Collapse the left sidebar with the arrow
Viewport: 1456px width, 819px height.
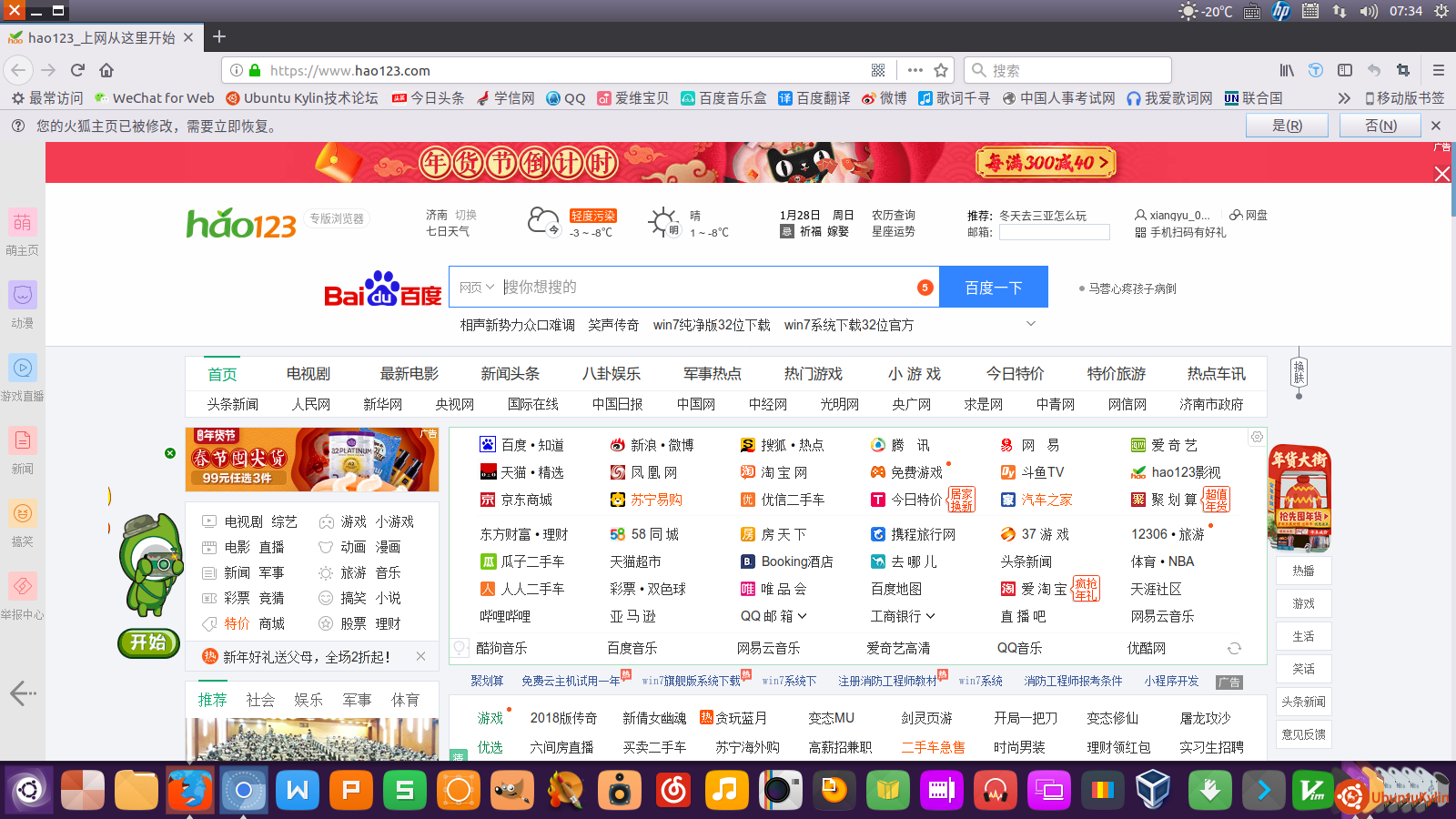pos(23,693)
